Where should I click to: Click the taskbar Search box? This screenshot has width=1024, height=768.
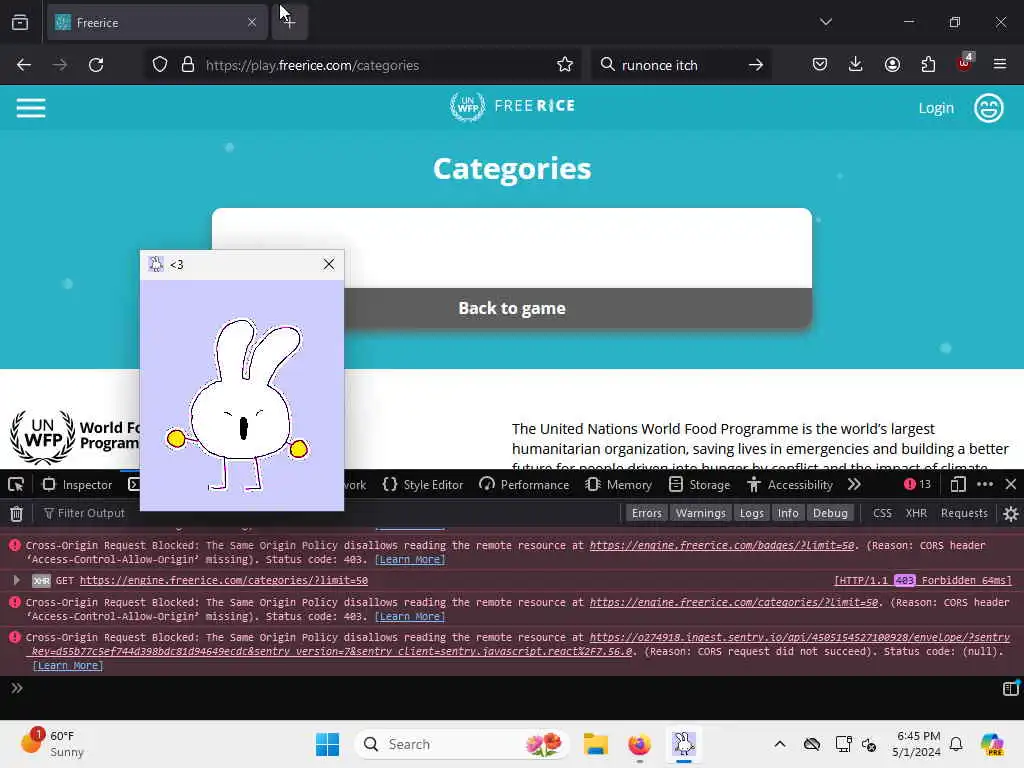[462, 744]
